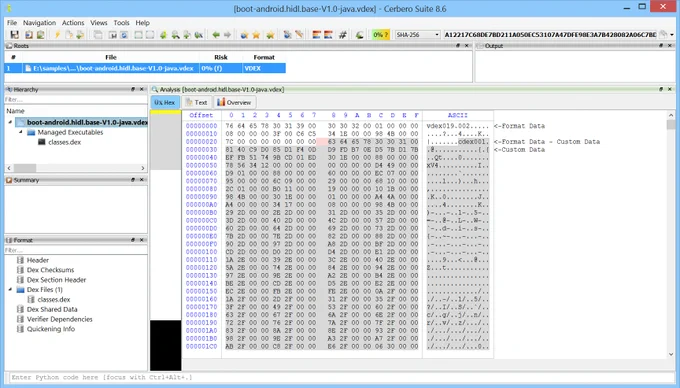Click the pencil edit toolbar icon
The height and width of the screenshot is (388, 680).
point(299,35)
